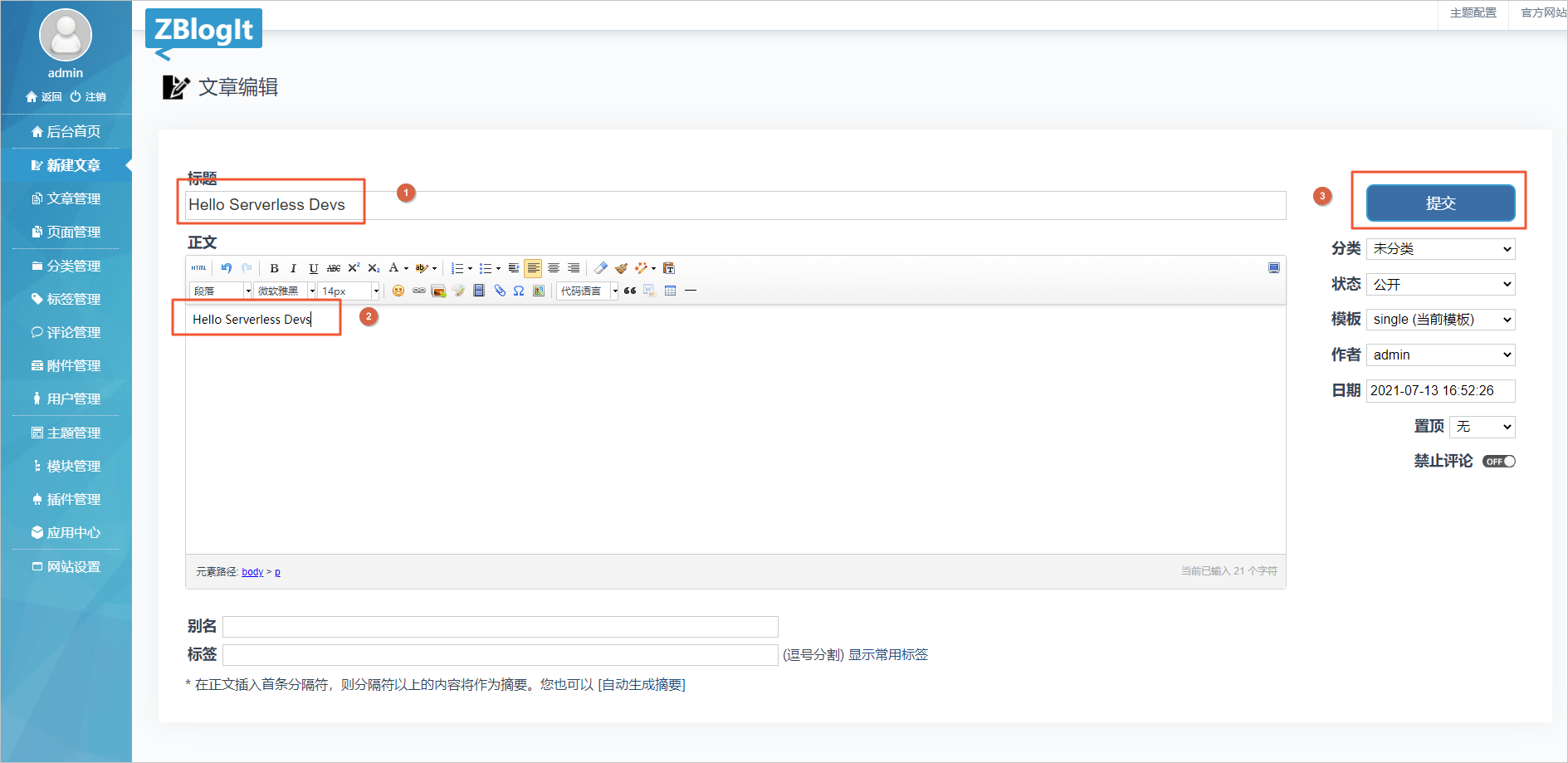Open the 模板 template dropdown
The width and height of the screenshot is (1568, 763).
pos(1441,320)
